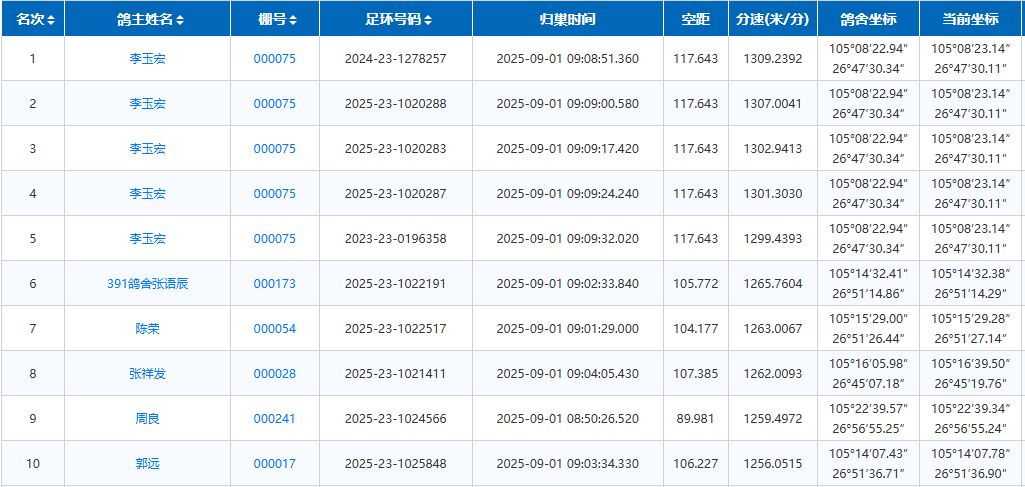The width and height of the screenshot is (1025, 487).
Task: Click the 空距 column header
Action: (695, 19)
